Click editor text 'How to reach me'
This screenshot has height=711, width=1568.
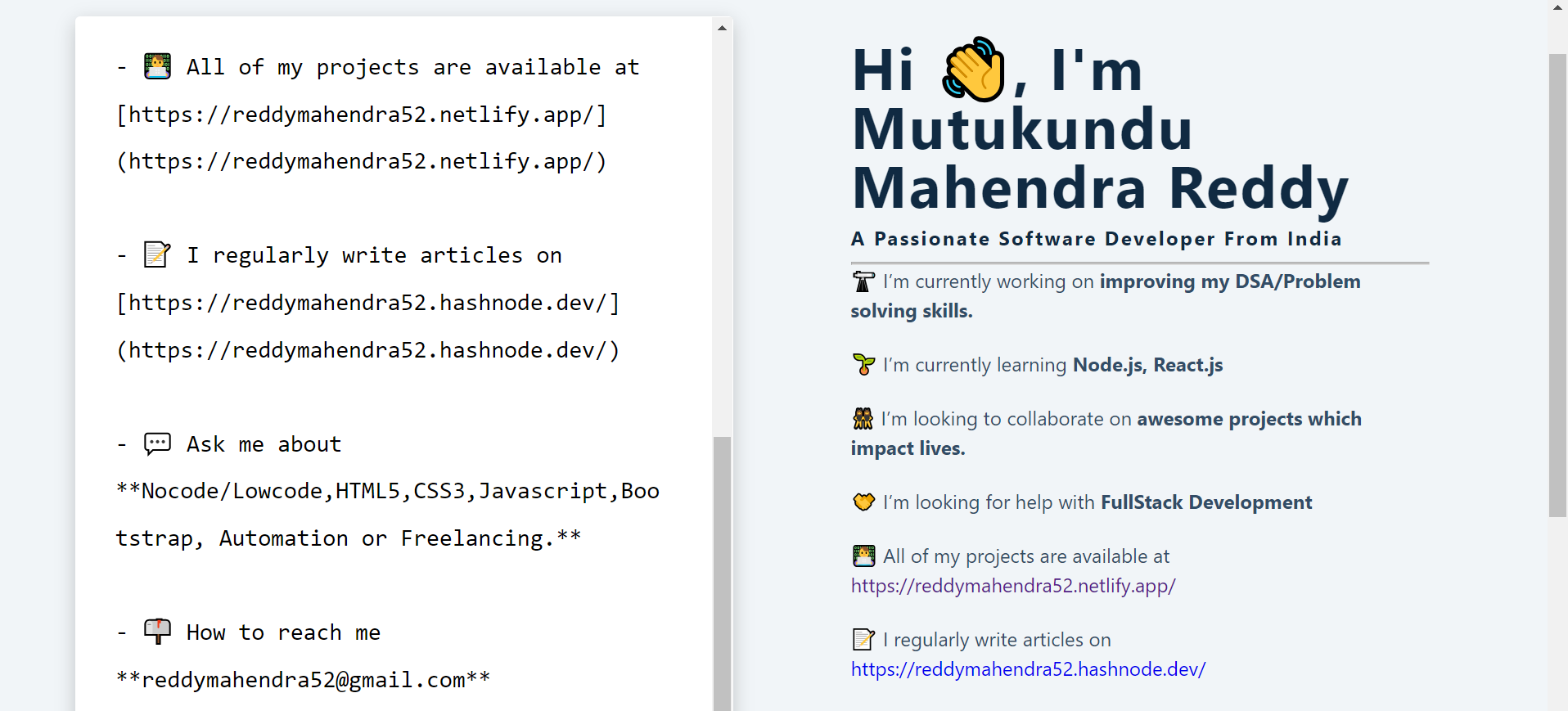point(283,632)
